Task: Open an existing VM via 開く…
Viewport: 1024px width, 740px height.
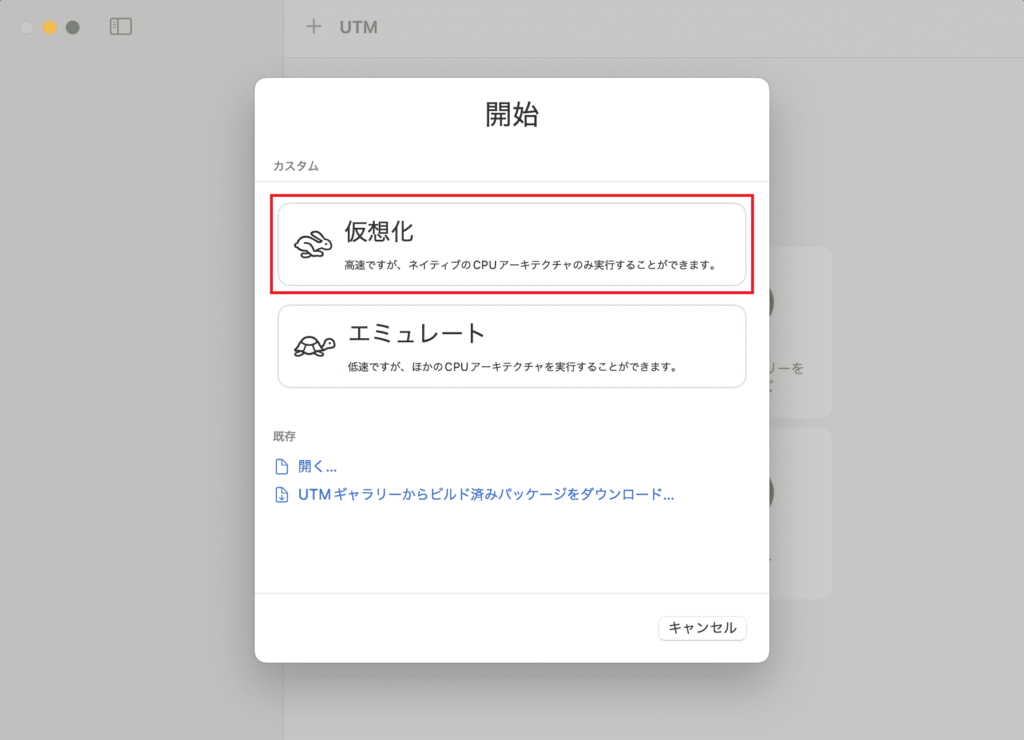Action: (317, 466)
